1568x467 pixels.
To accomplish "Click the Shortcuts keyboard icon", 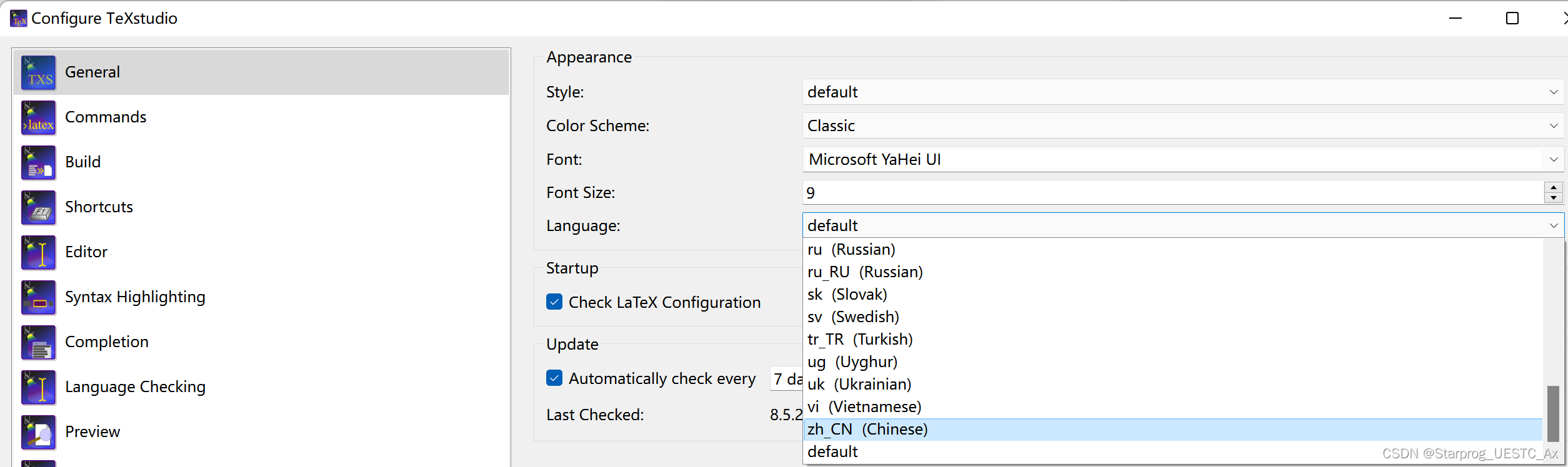I will click(39, 208).
